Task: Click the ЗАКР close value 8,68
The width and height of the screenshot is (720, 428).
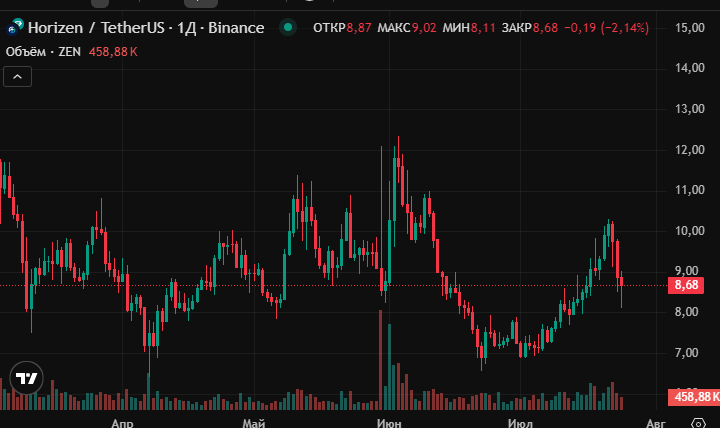Action: click(x=545, y=28)
